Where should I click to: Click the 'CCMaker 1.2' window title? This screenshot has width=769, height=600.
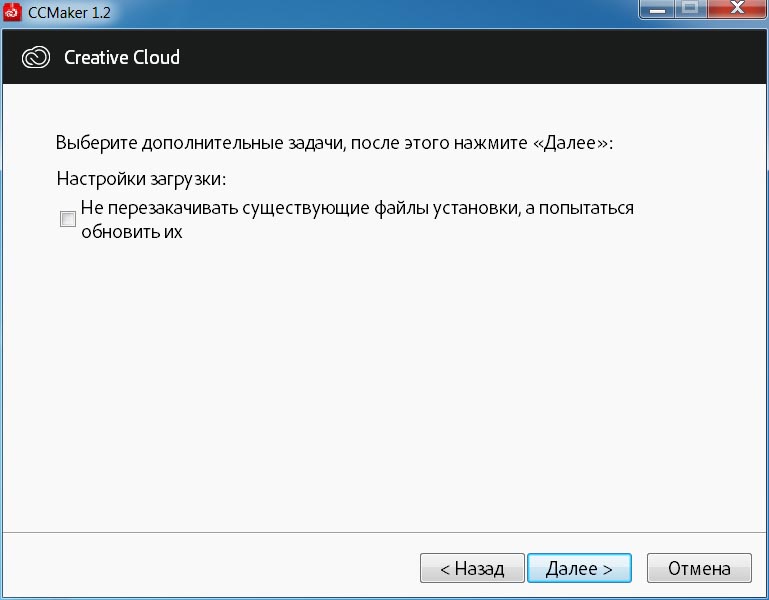coord(69,12)
